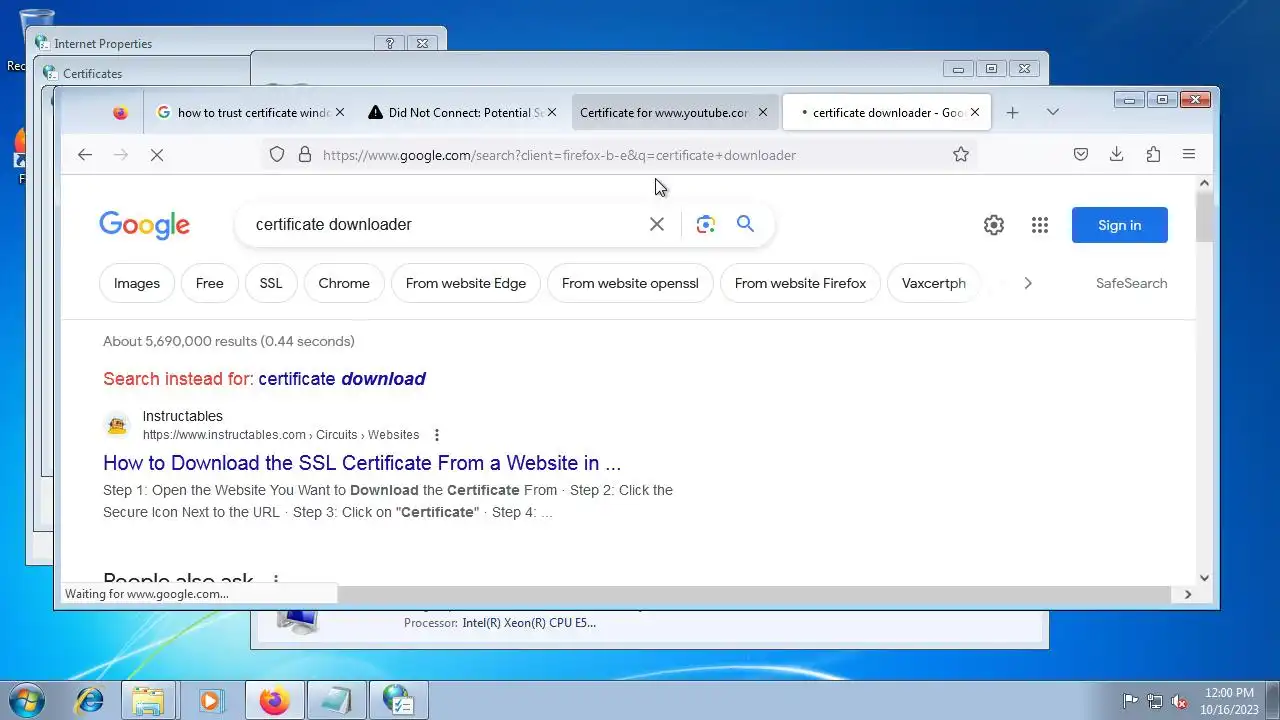Open Action Center flag icon
This screenshot has height=720, width=1280.
1131,701
